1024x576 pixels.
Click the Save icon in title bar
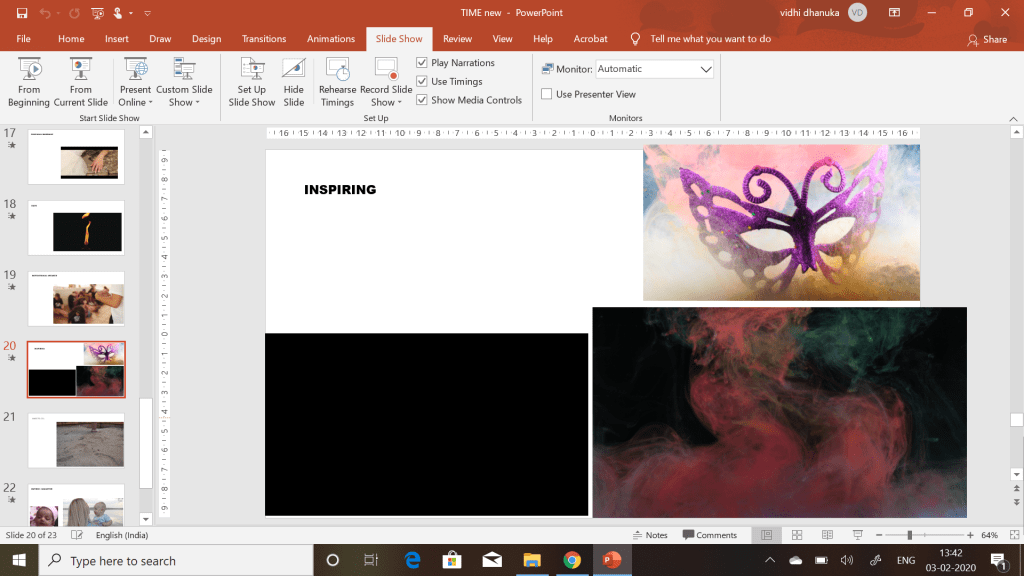(21, 13)
